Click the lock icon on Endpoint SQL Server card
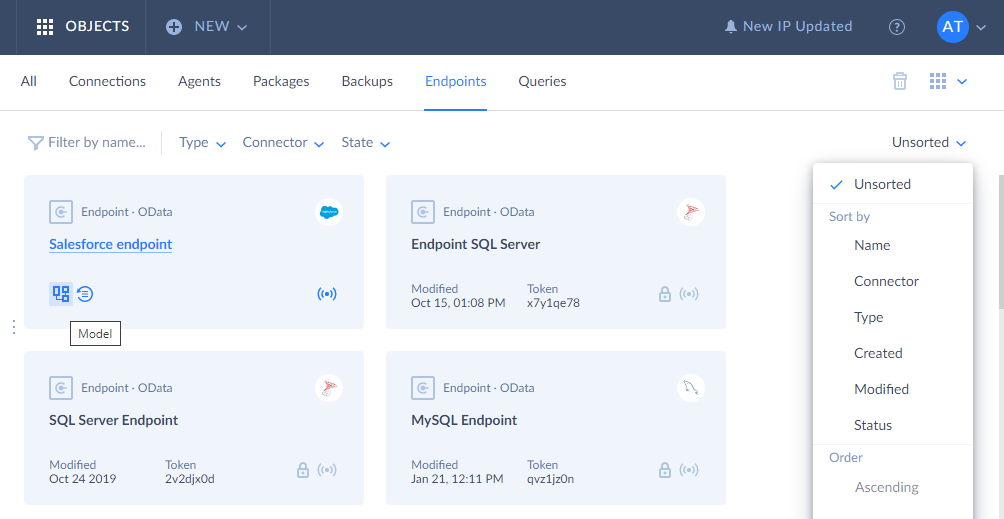The image size is (1004, 519). (x=665, y=294)
